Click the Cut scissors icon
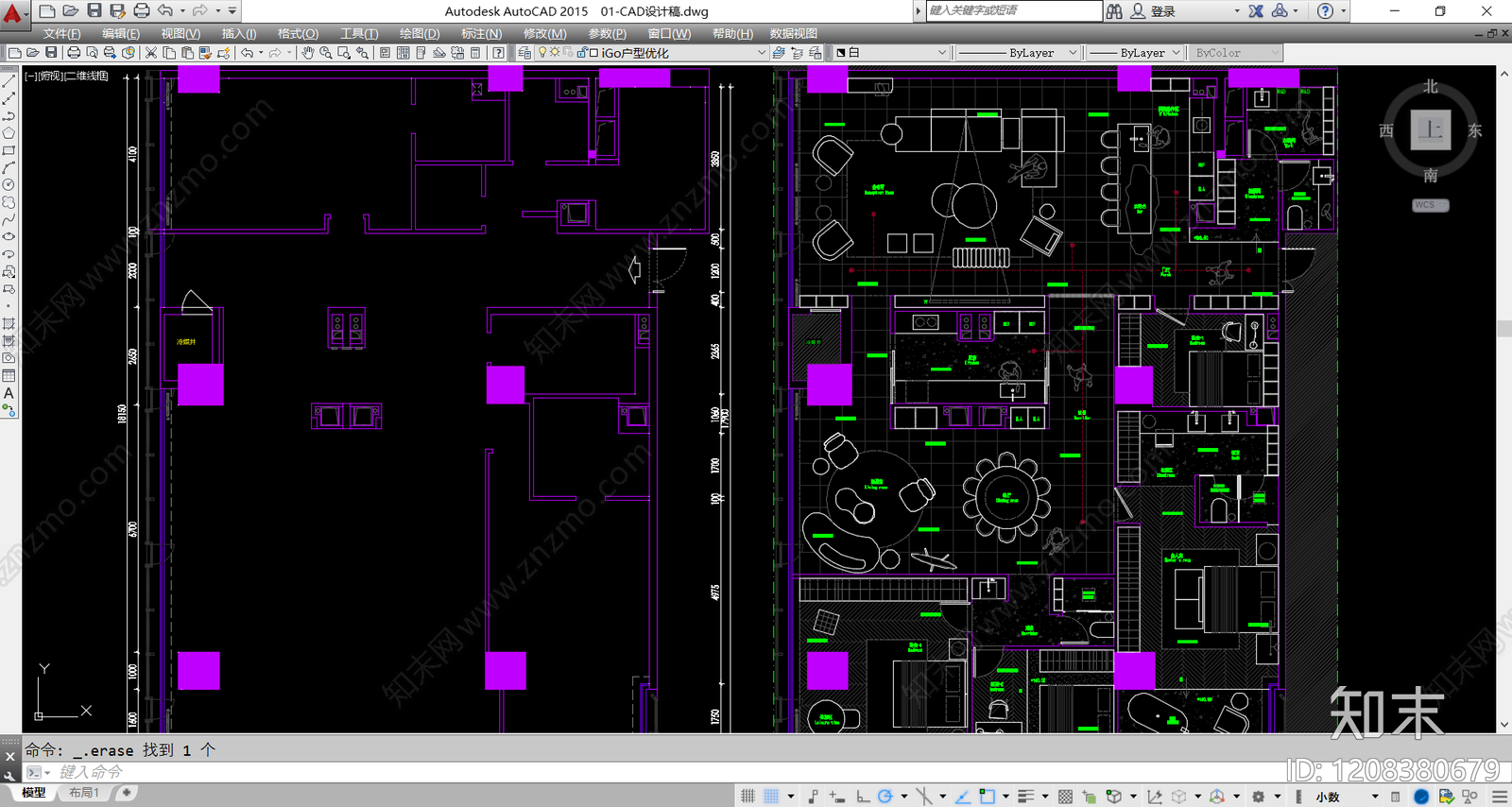 151,53
